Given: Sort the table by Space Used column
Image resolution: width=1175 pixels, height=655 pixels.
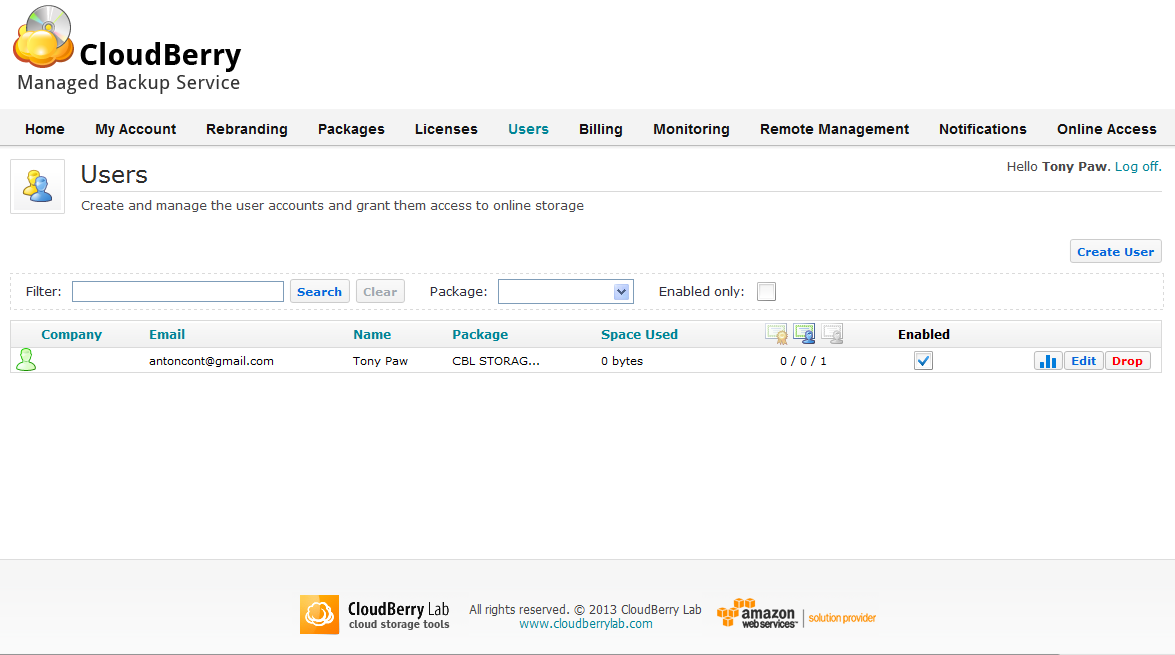Looking at the screenshot, I should (639, 335).
